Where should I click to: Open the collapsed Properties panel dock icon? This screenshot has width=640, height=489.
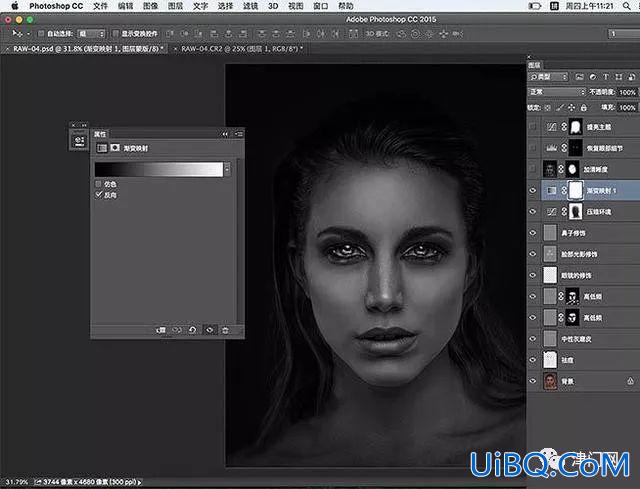tap(79, 141)
